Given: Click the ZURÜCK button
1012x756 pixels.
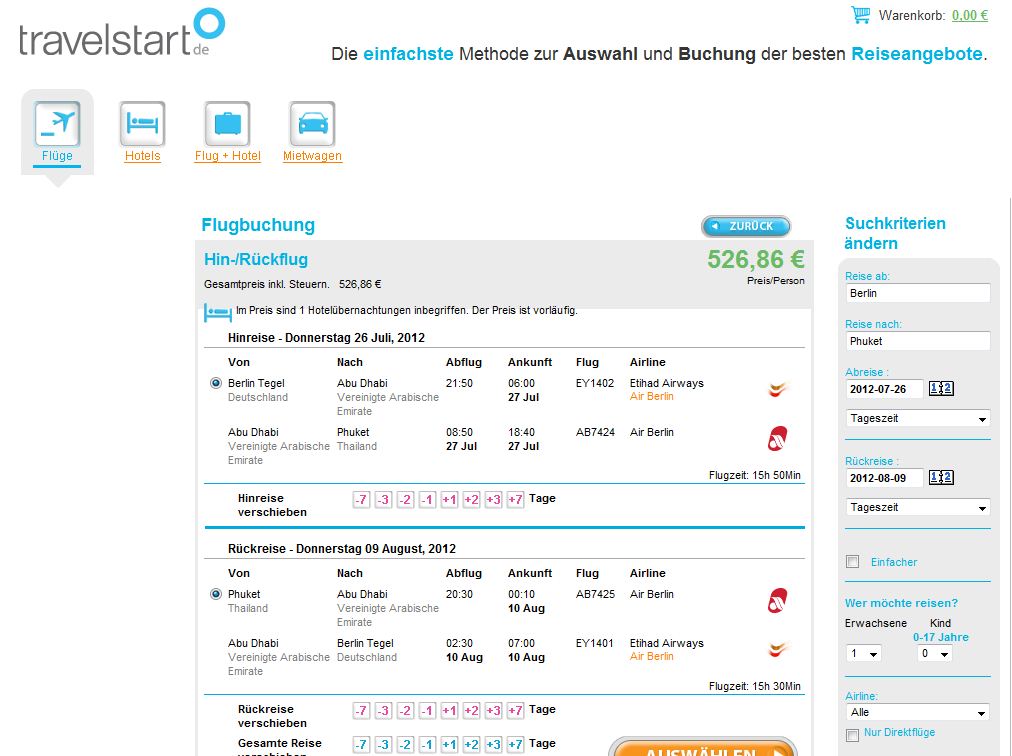Looking at the screenshot, I should pyautogui.click(x=746, y=226).
